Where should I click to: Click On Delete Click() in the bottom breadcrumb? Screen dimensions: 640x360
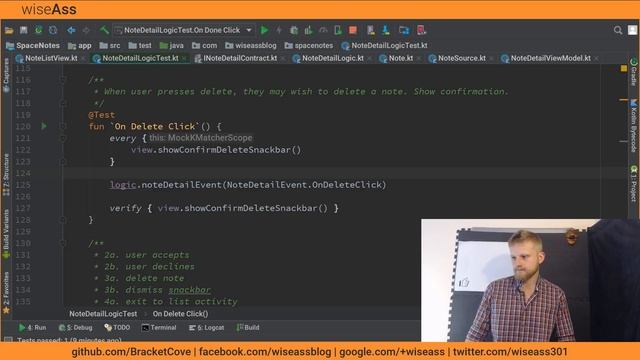pyautogui.click(x=180, y=314)
